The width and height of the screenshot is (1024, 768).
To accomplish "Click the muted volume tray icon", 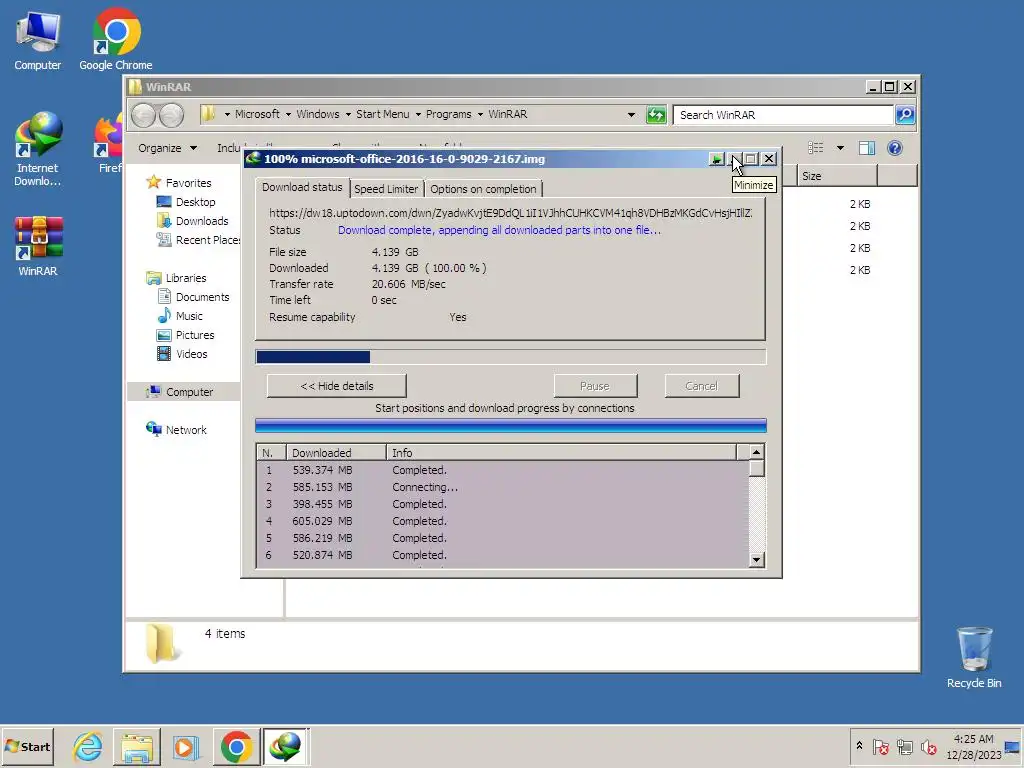I will pyautogui.click(x=928, y=746).
